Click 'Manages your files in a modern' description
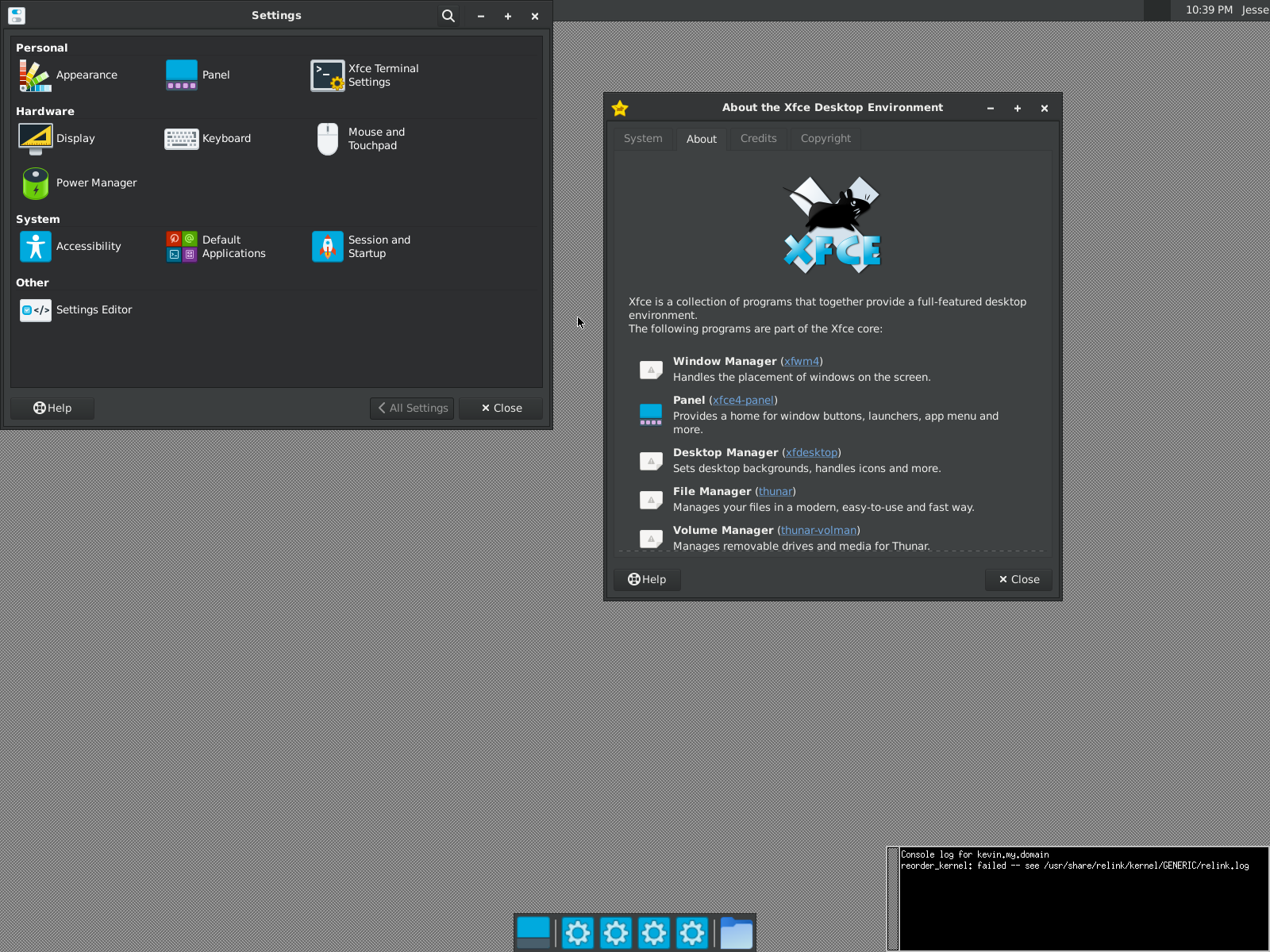 (x=824, y=508)
